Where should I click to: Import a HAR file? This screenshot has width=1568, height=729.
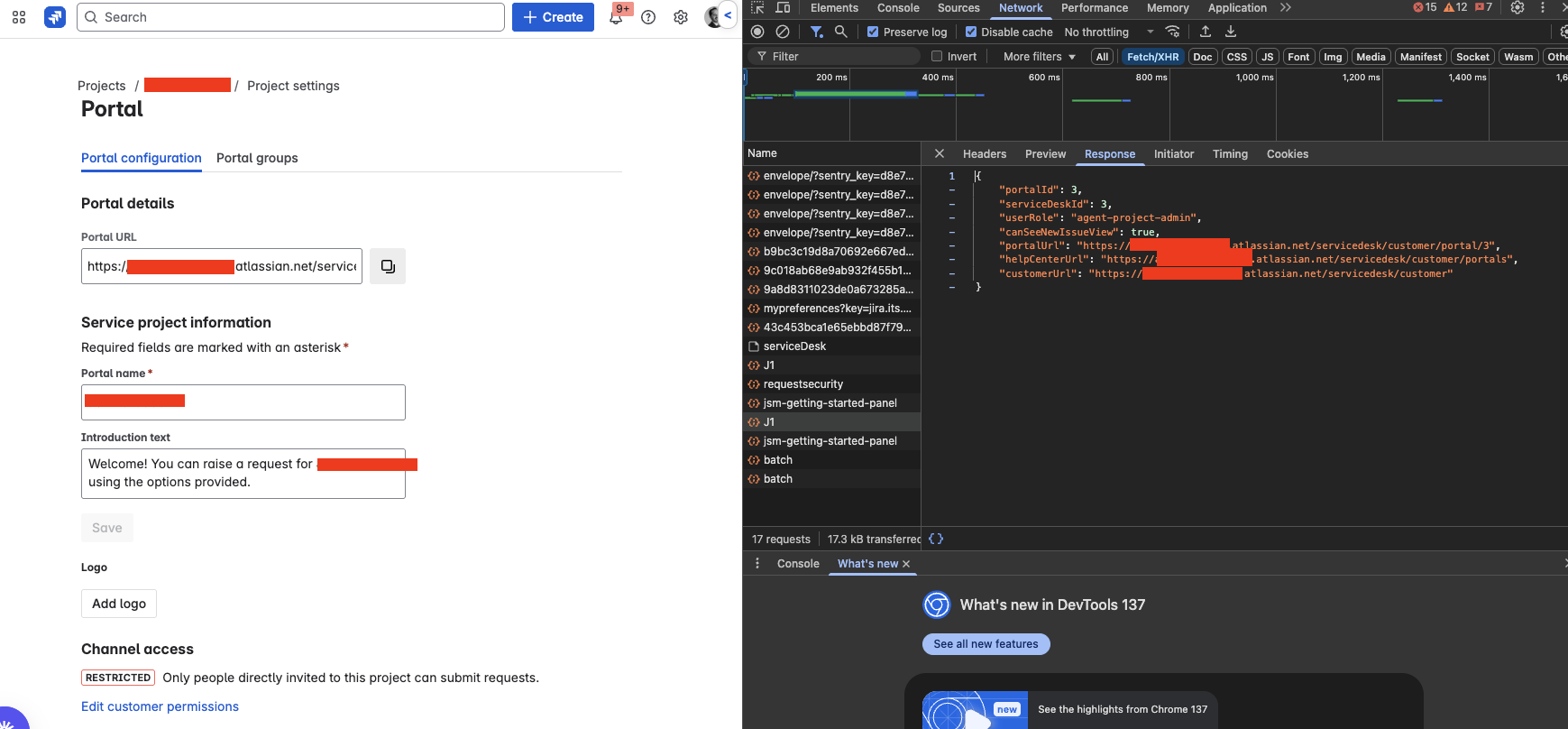(1206, 32)
